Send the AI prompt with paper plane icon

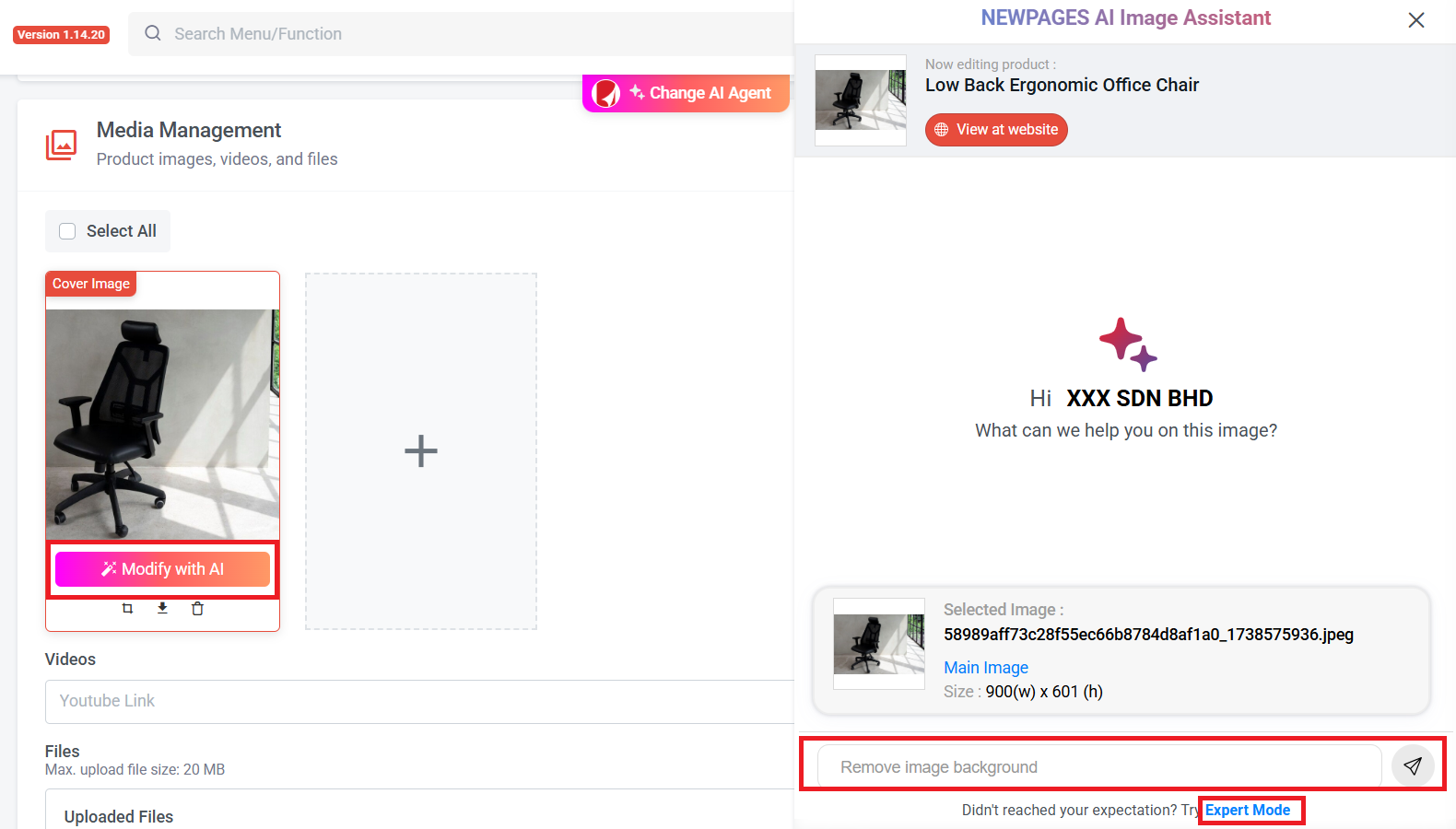(x=1412, y=765)
